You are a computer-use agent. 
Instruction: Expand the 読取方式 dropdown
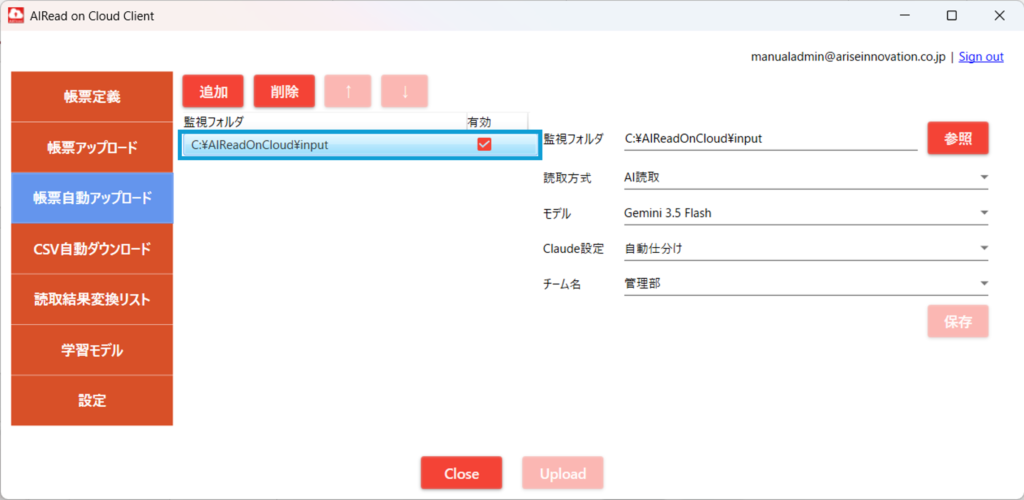pyautogui.click(x=806, y=178)
